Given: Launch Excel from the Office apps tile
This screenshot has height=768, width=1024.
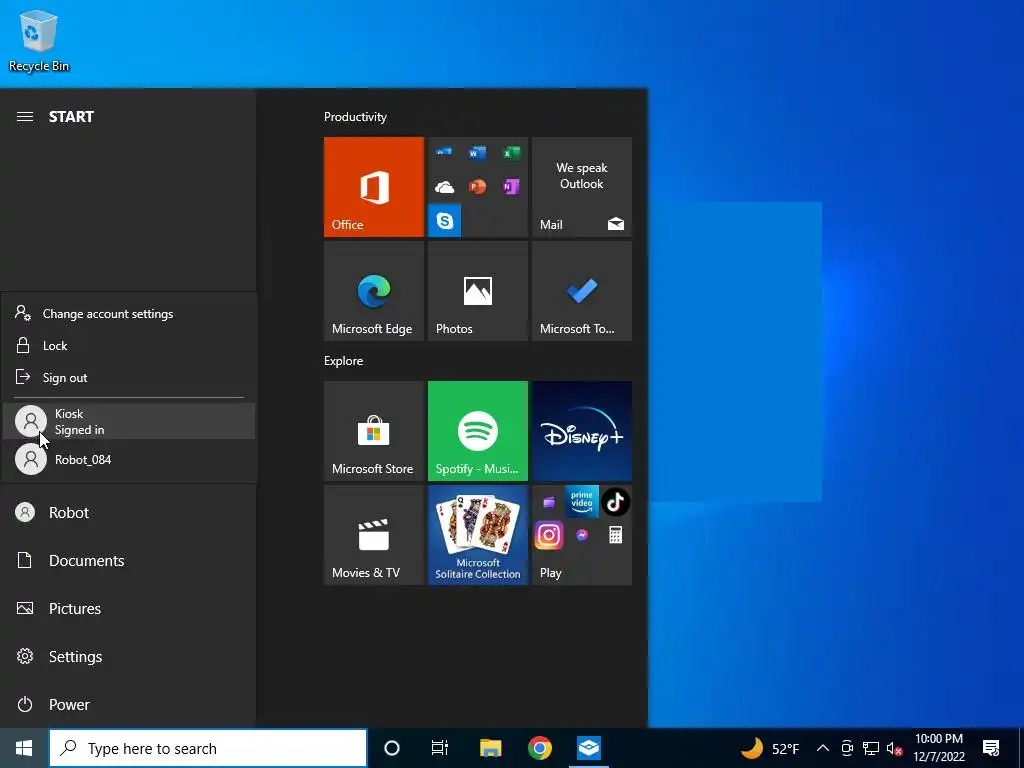Looking at the screenshot, I should (x=511, y=153).
